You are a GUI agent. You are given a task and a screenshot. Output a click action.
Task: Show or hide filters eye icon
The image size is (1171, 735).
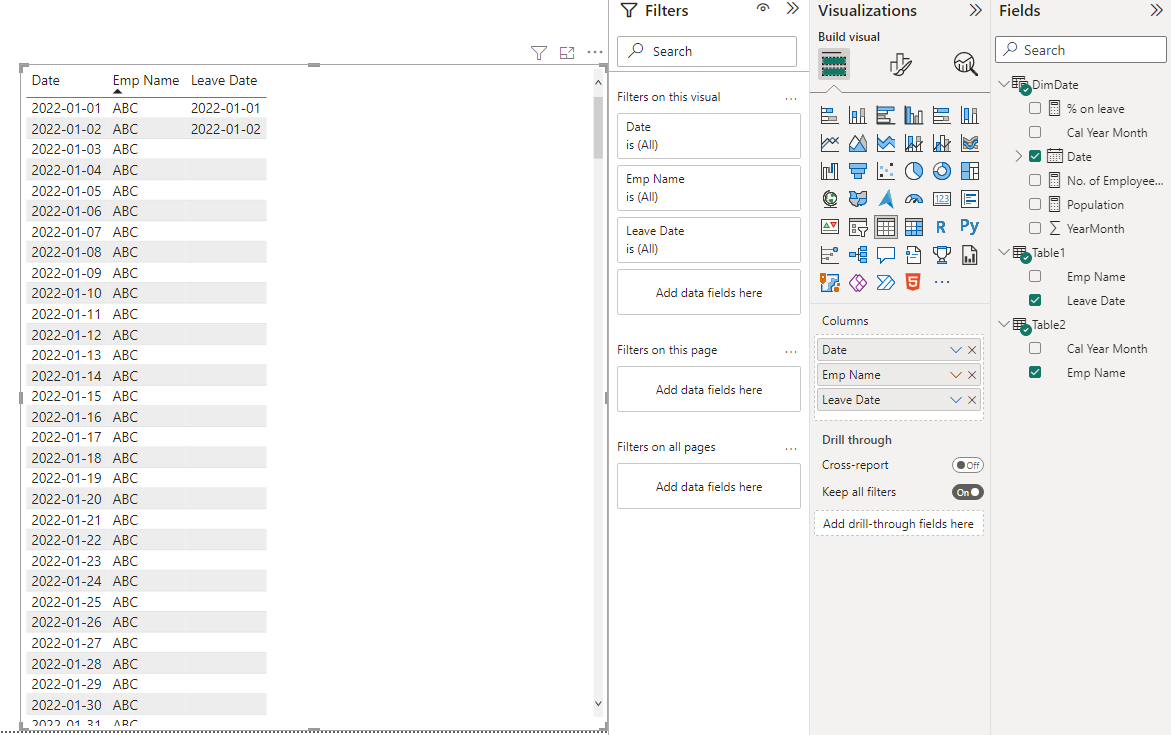click(762, 9)
